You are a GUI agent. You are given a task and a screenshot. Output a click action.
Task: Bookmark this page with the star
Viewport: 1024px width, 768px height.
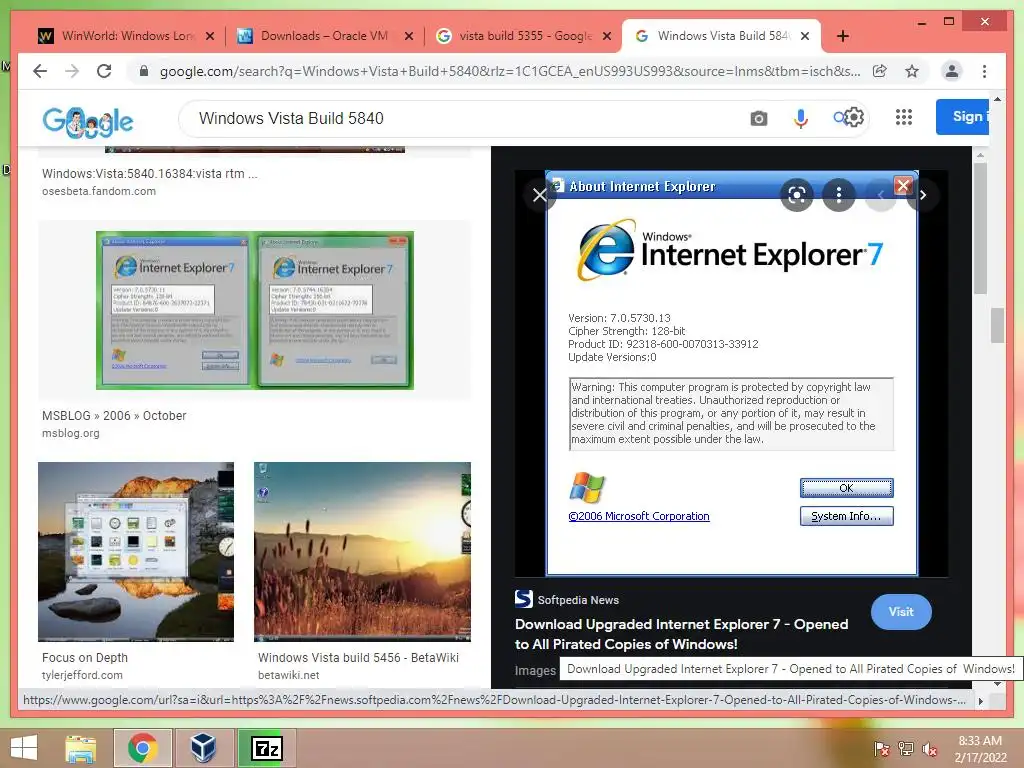click(912, 71)
